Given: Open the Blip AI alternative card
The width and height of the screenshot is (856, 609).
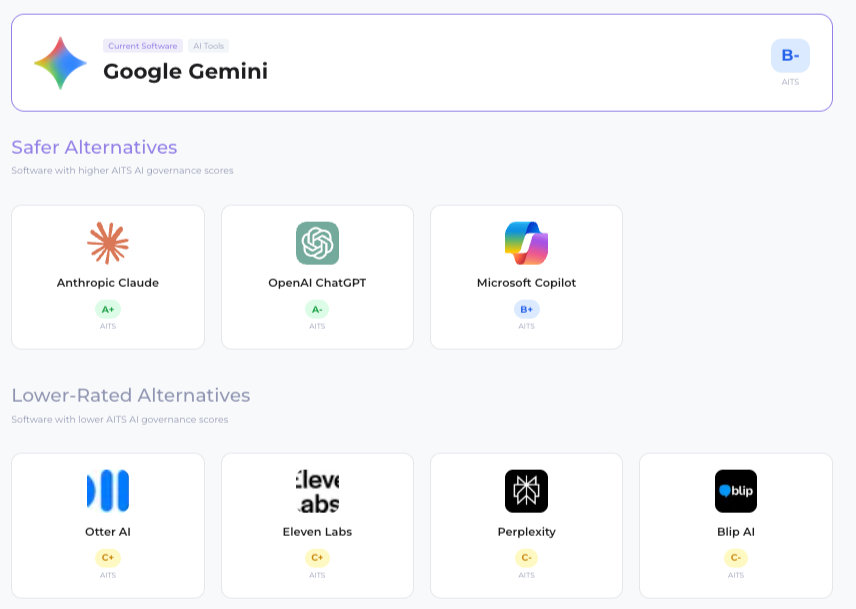Looking at the screenshot, I should (736, 525).
